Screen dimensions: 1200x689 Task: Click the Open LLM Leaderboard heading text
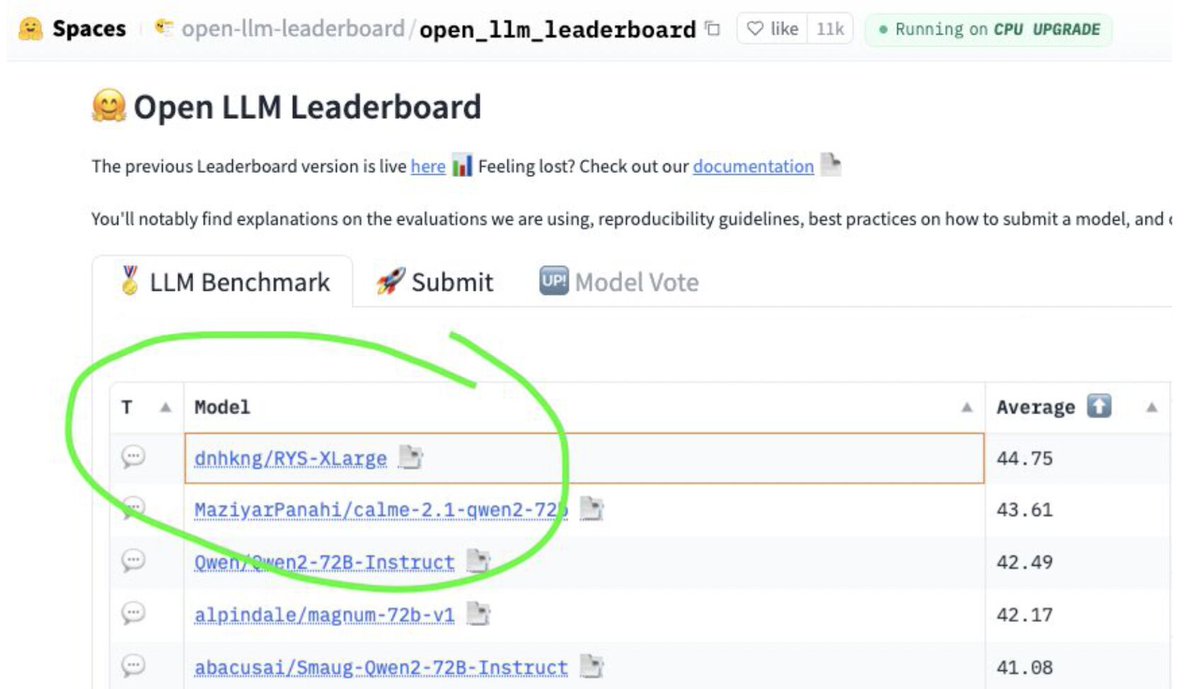tap(307, 107)
